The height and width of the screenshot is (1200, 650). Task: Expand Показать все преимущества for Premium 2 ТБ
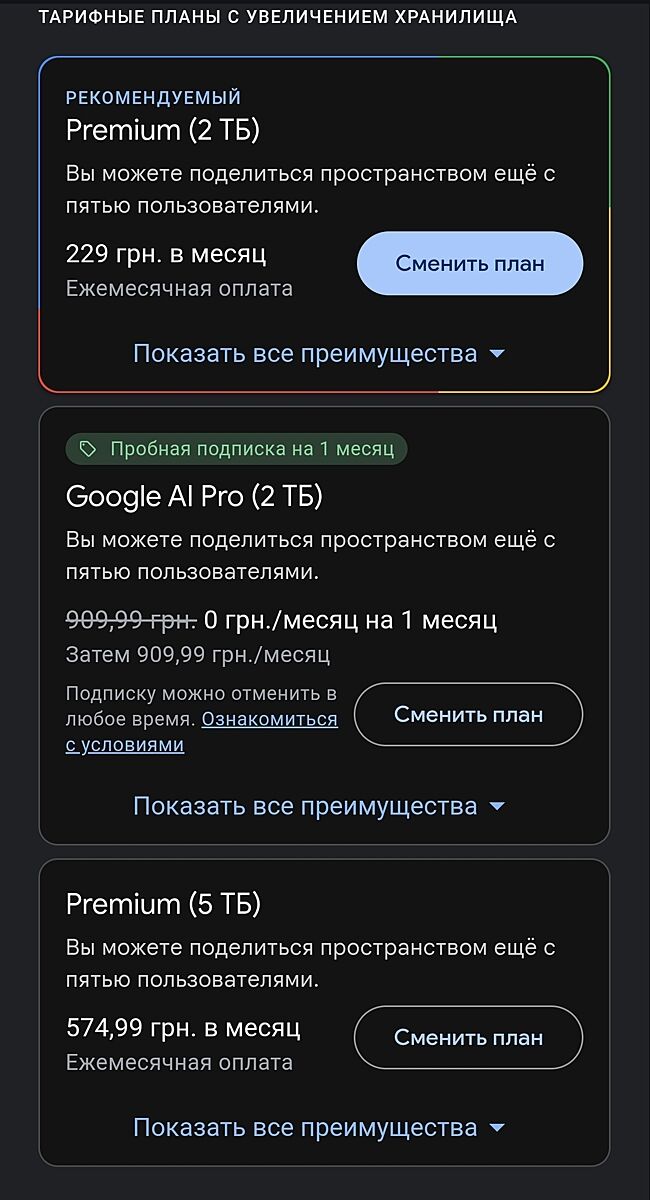(x=305, y=353)
